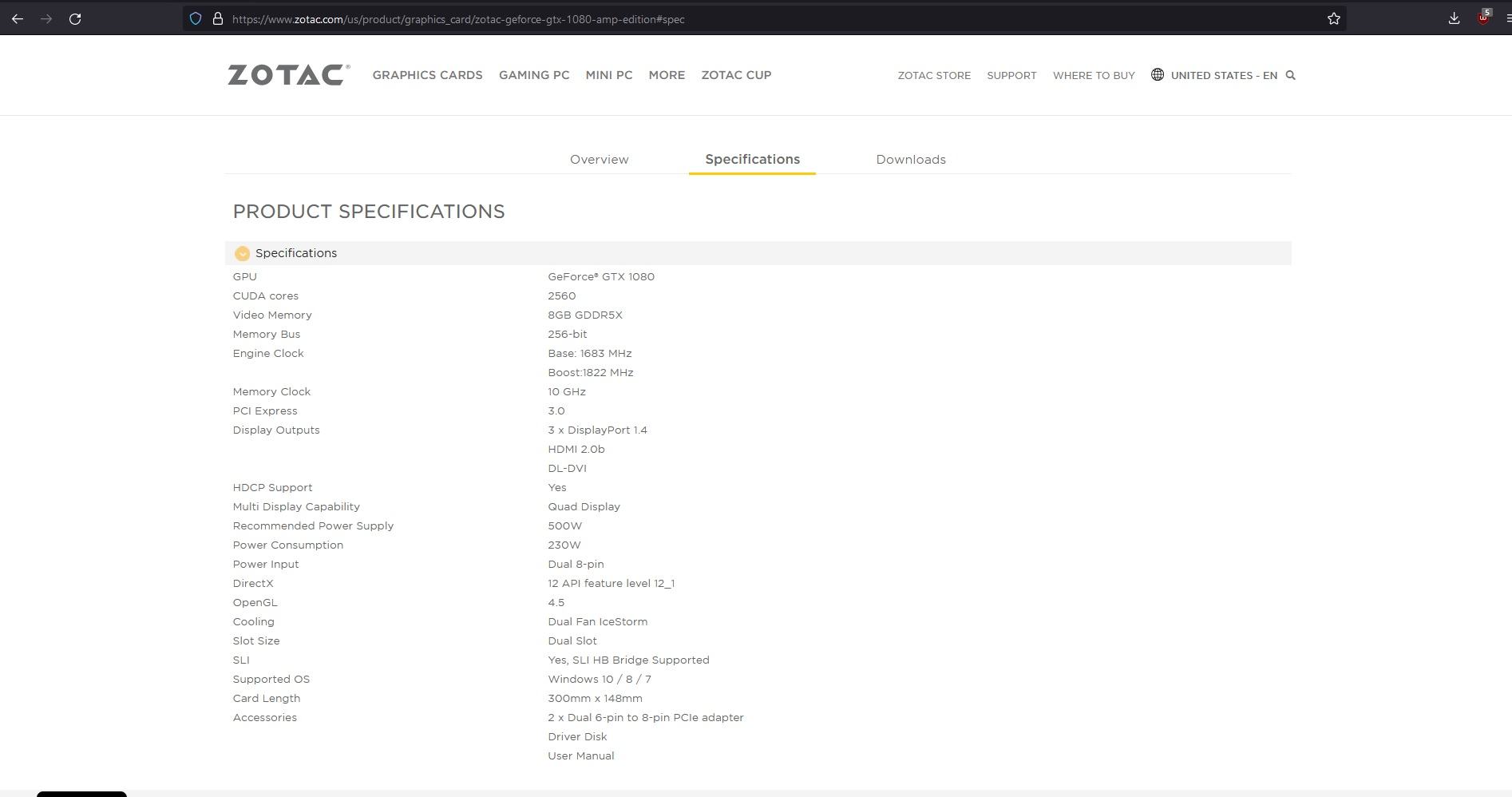Collapse the Specifications section arrow
Screen dimensions: 1512x797
coord(242,253)
